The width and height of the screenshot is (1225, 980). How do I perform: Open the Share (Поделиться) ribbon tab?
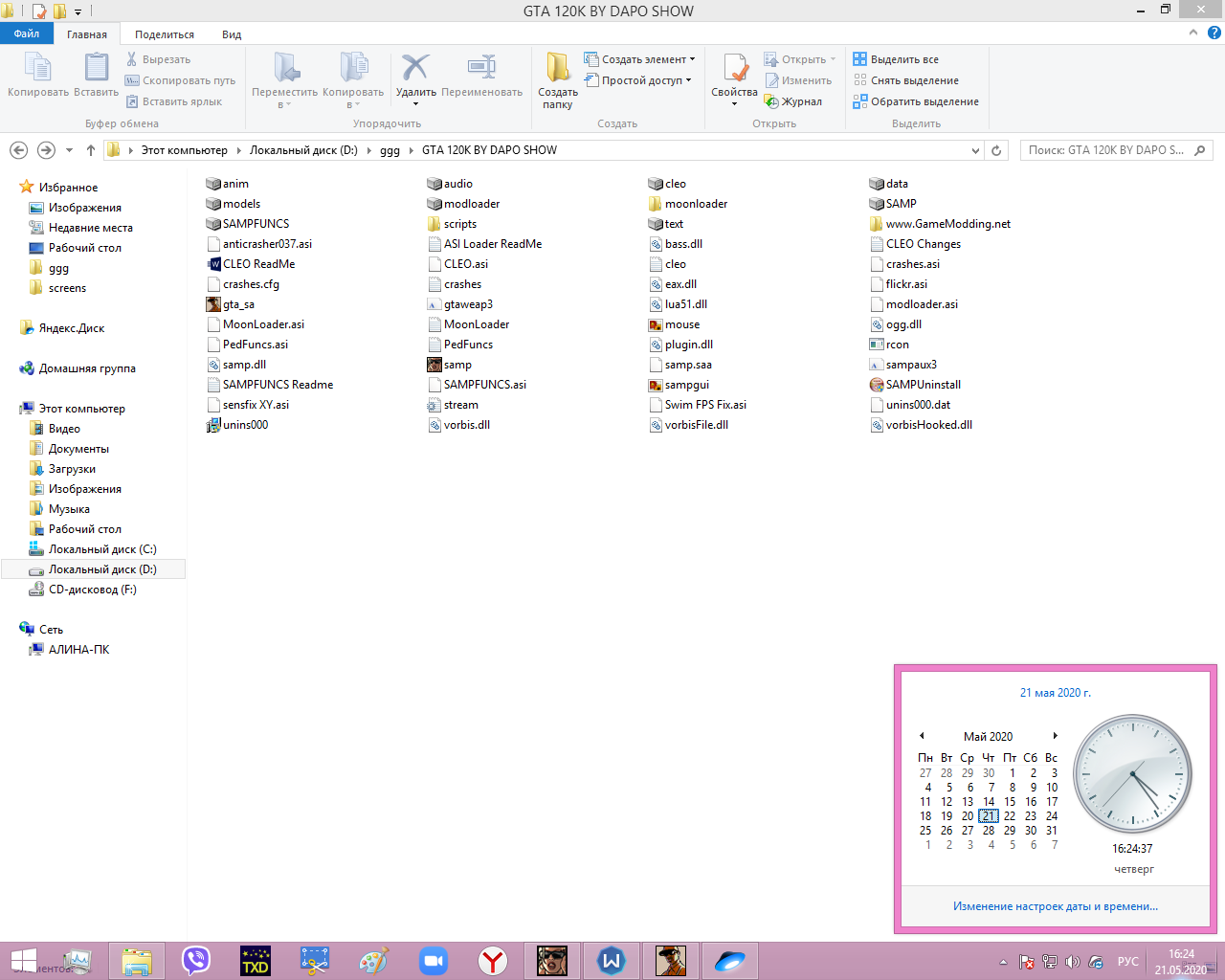click(165, 34)
